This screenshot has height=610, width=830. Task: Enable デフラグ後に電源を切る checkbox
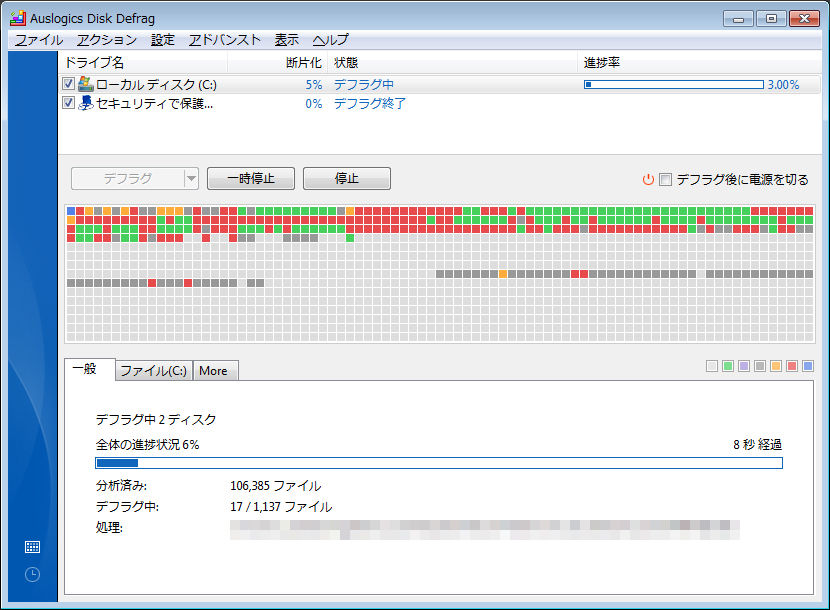[x=665, y=180]
